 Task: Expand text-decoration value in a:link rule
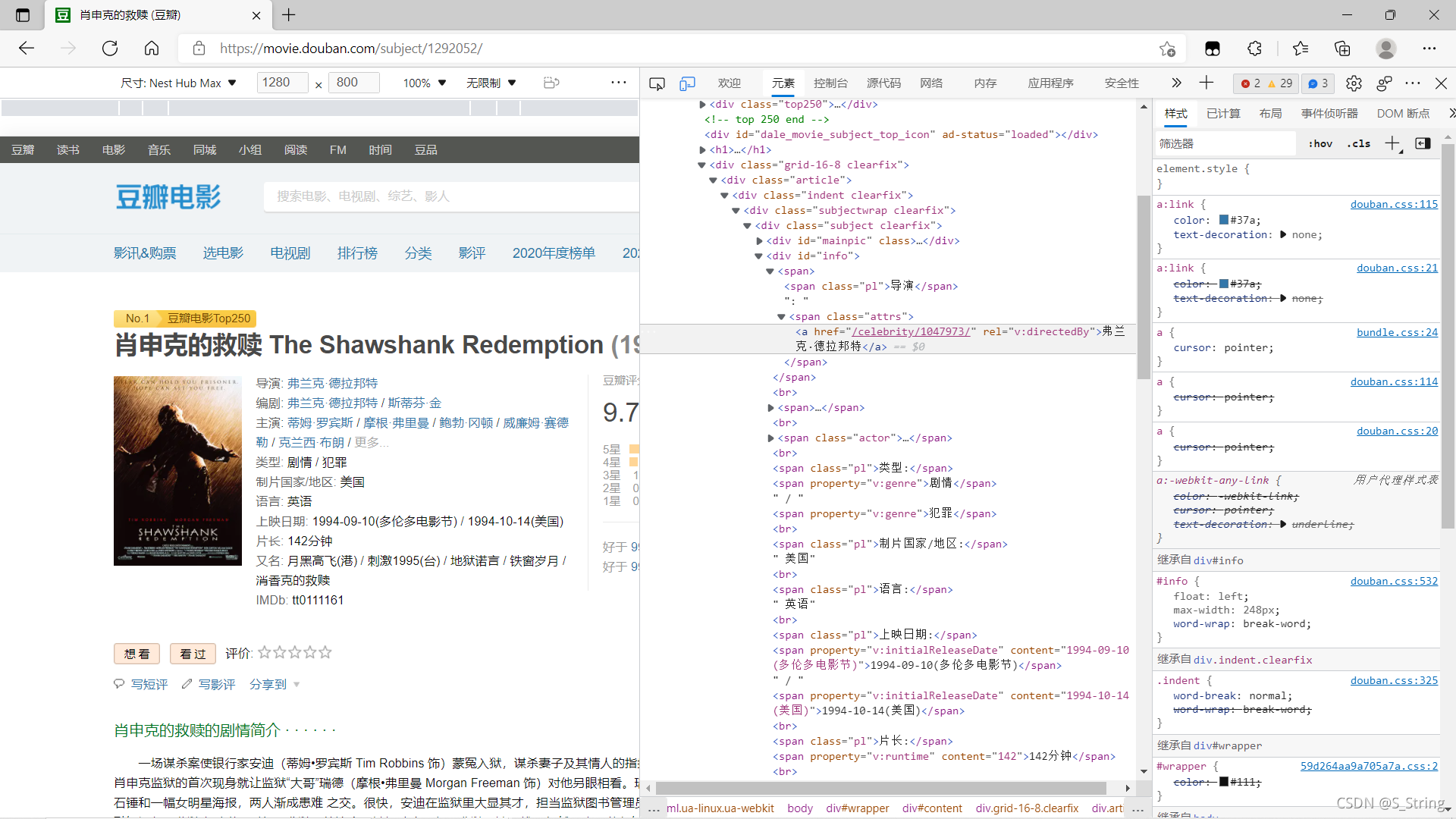[1283, 235]
